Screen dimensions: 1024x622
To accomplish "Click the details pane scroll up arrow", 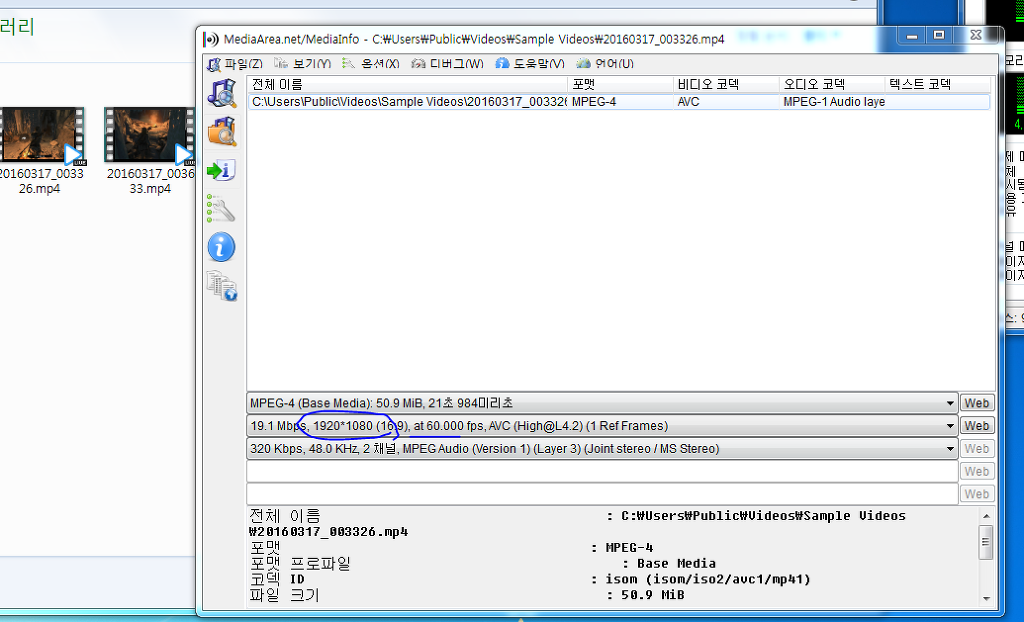I will click(x=986, y=516).
